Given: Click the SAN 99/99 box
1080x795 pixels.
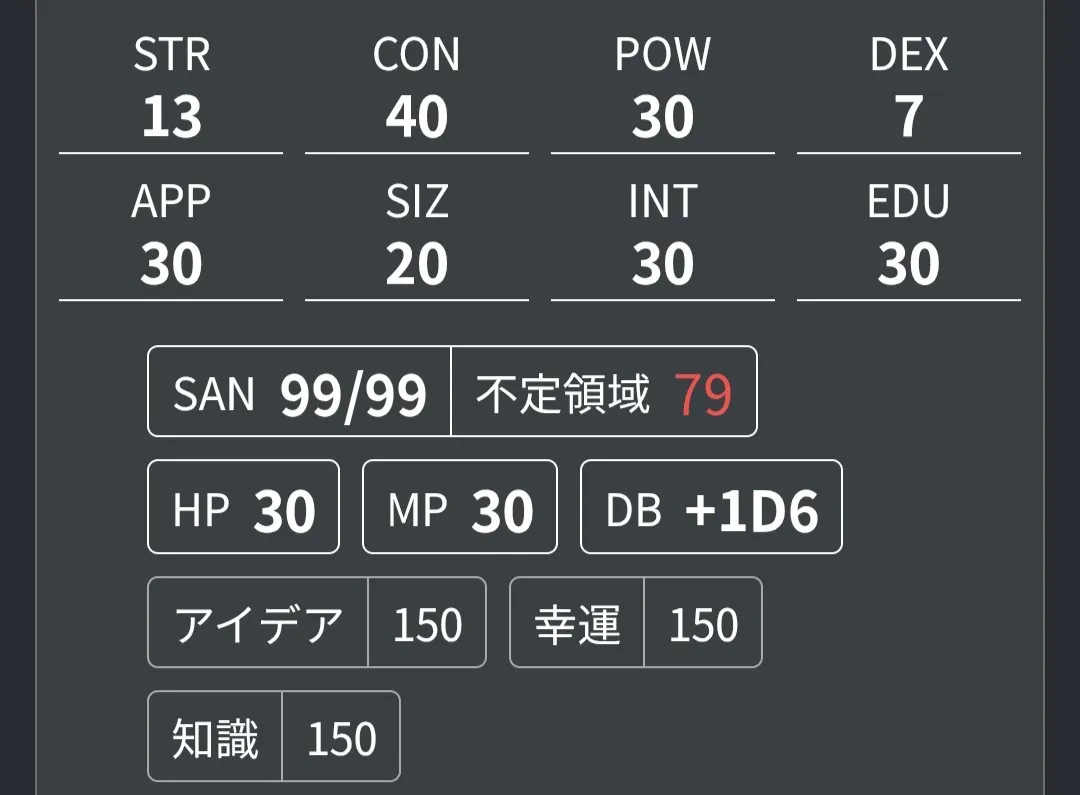Looking at the screenshot, I should click(300, 392).
